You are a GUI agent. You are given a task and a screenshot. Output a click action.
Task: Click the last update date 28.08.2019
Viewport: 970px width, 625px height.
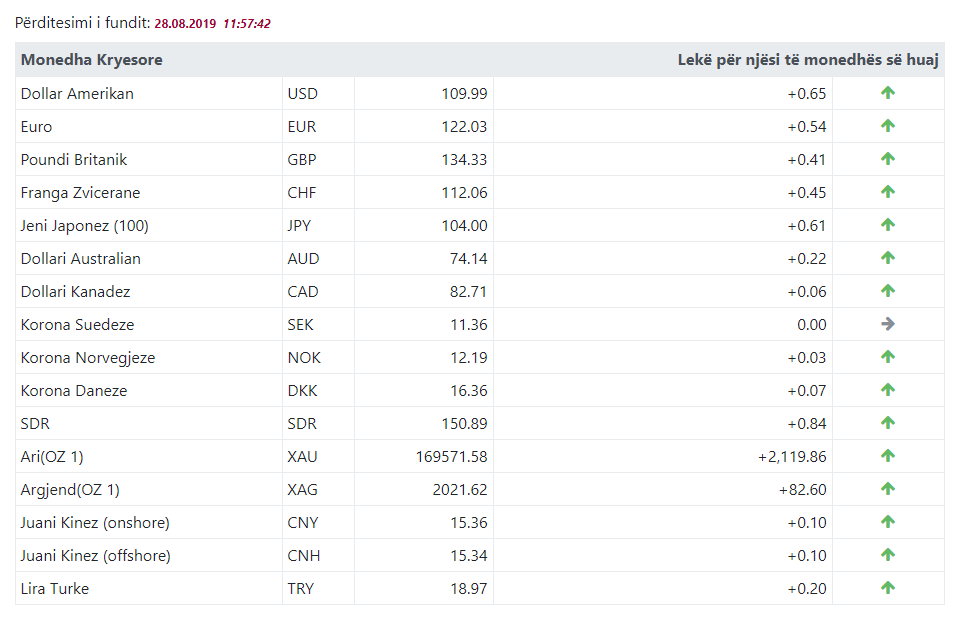point(185,23)
